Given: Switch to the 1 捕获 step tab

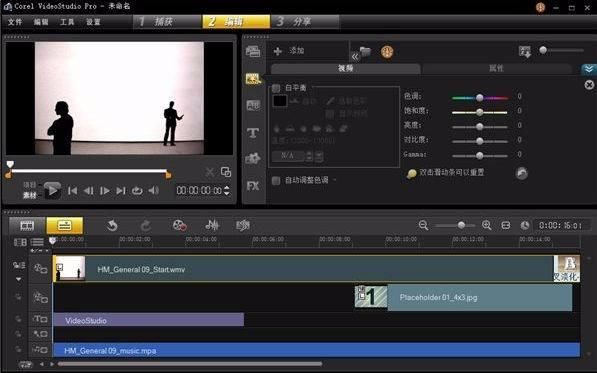Looking at the screenshot, I should (x=167, y=22).
